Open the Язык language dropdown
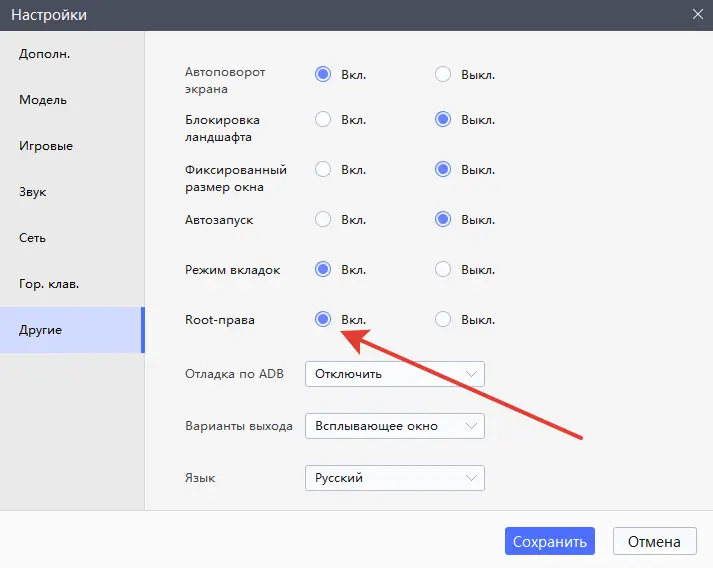Screen dimensions: 713x568 (395, 478)
